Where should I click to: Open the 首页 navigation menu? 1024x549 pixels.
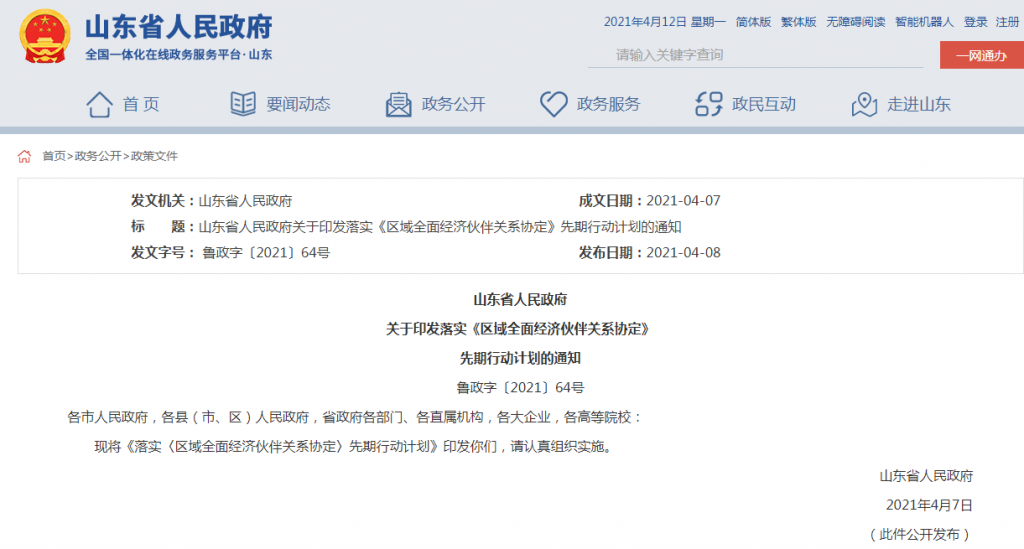[141, 104]
